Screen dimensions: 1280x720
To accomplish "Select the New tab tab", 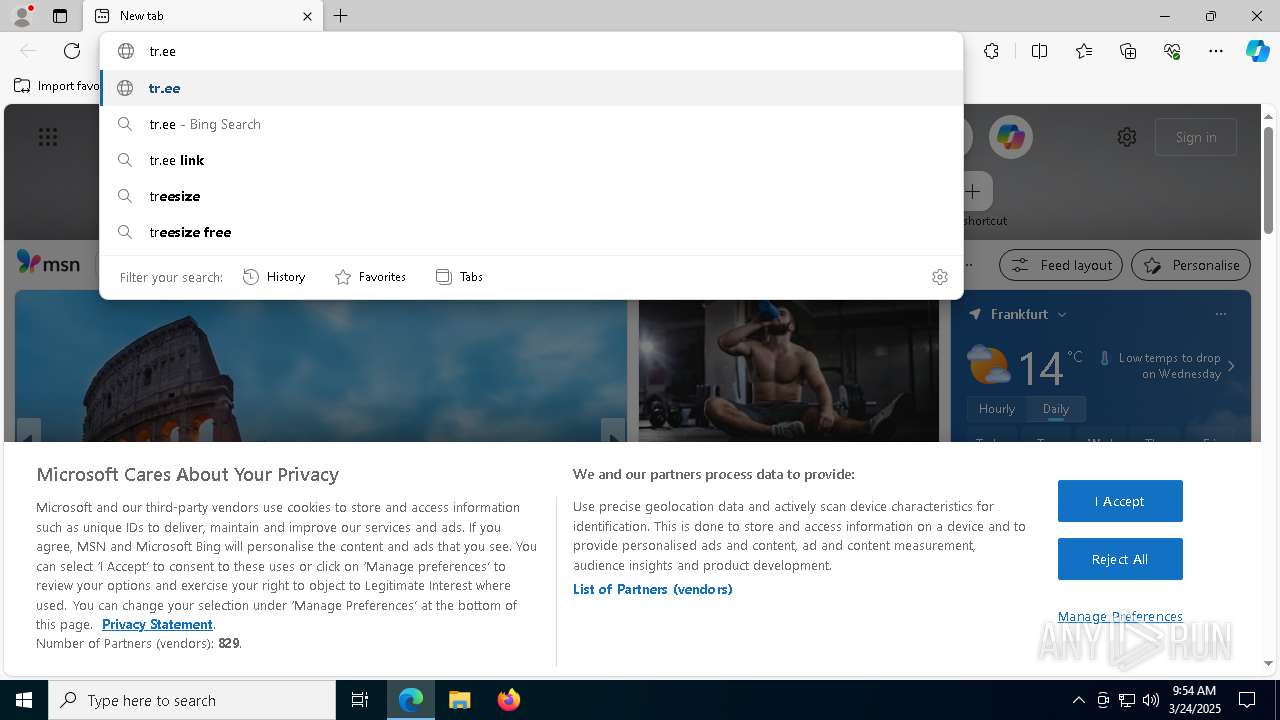I will tap(203, 16).
